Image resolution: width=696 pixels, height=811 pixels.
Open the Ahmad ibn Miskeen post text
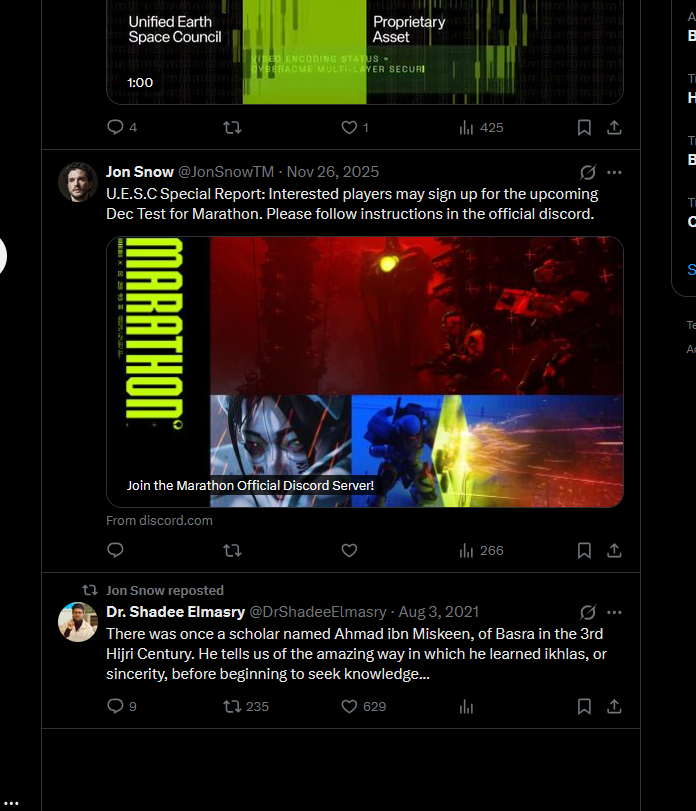[356, 654]
